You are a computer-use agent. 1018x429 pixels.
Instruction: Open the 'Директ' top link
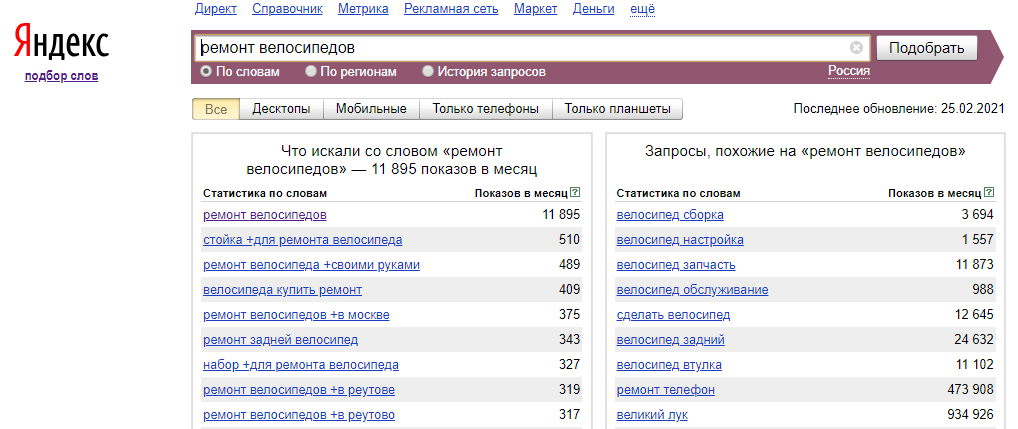click(216, 9)
